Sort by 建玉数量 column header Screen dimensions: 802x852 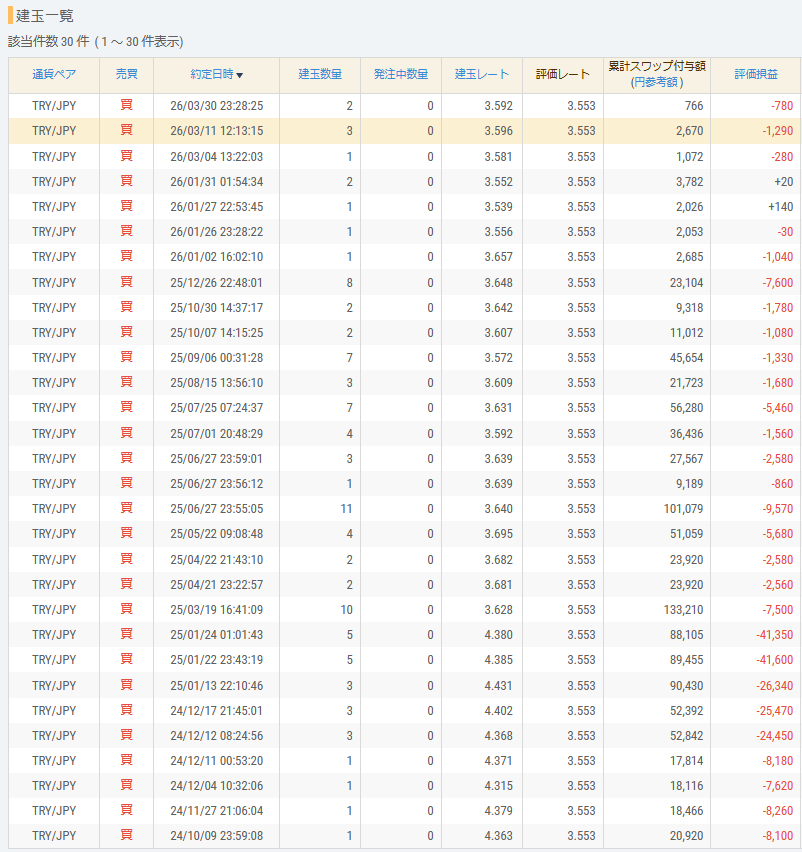(x=320, y=74)
